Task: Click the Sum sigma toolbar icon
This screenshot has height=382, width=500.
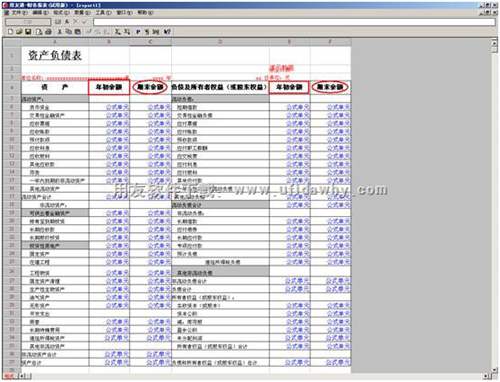Action: tap(117, 32)
